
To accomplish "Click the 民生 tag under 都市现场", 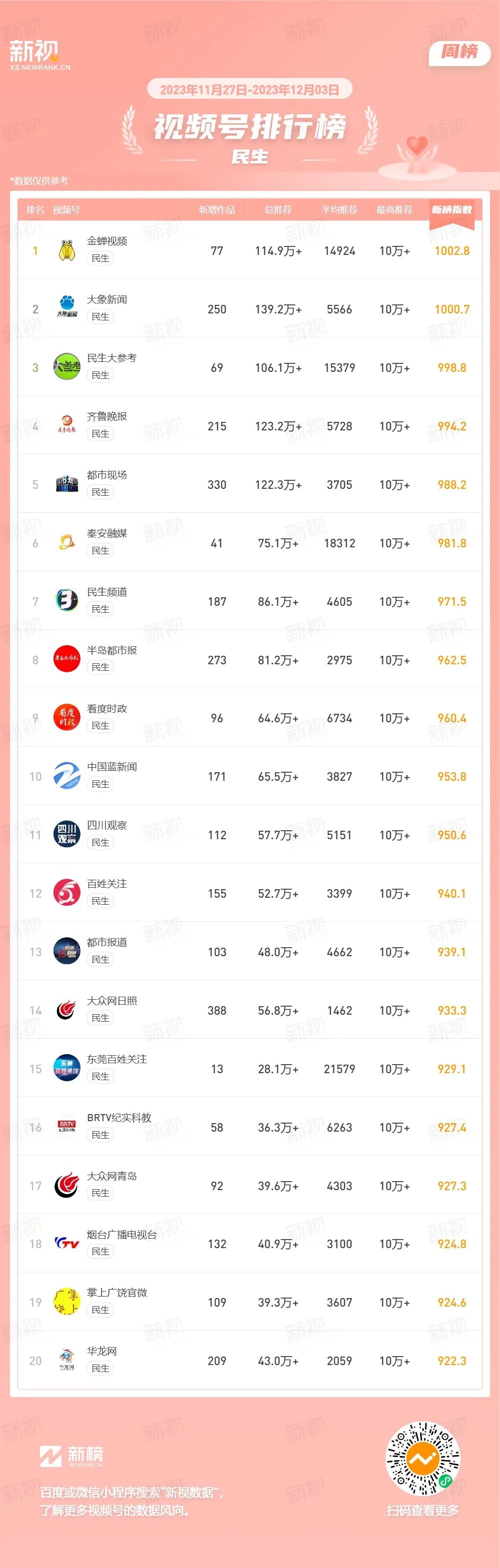I will pyautogui.click(x=100, y=492).
